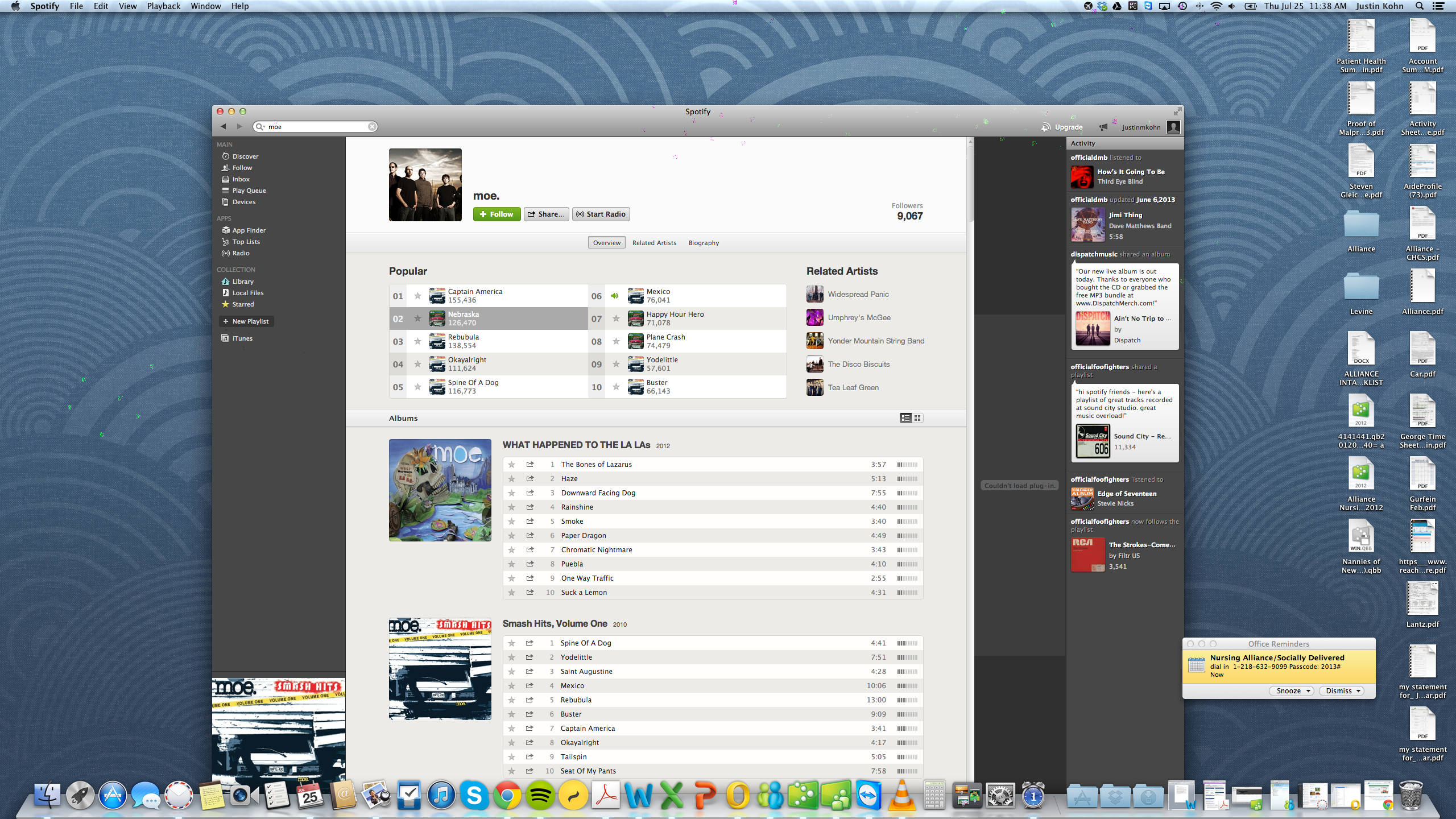Star the popular track Captain America
The image size is (1456, 819).
(x=417, y=296)
